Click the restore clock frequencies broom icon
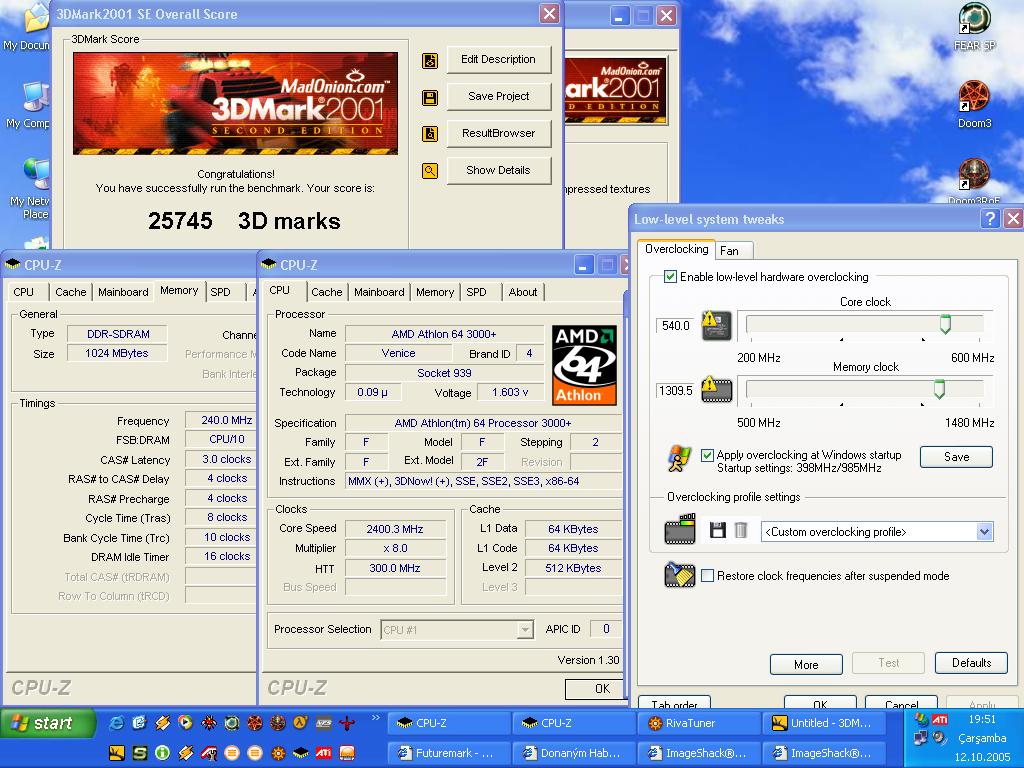The width and height of the screenshot is (1024, 768). click(x=680, y=575)
